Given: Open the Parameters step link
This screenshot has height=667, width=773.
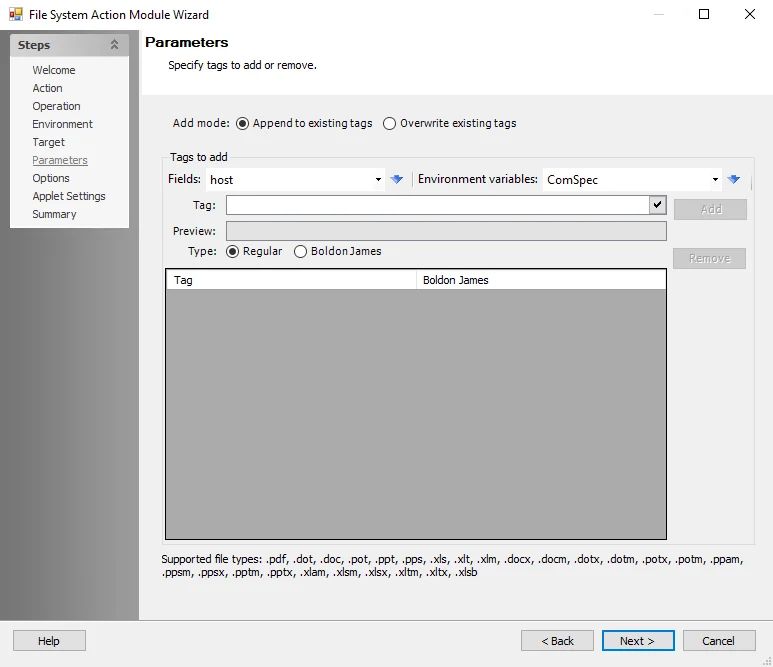Looking at the screenshot, I should (x=60, y=160).
